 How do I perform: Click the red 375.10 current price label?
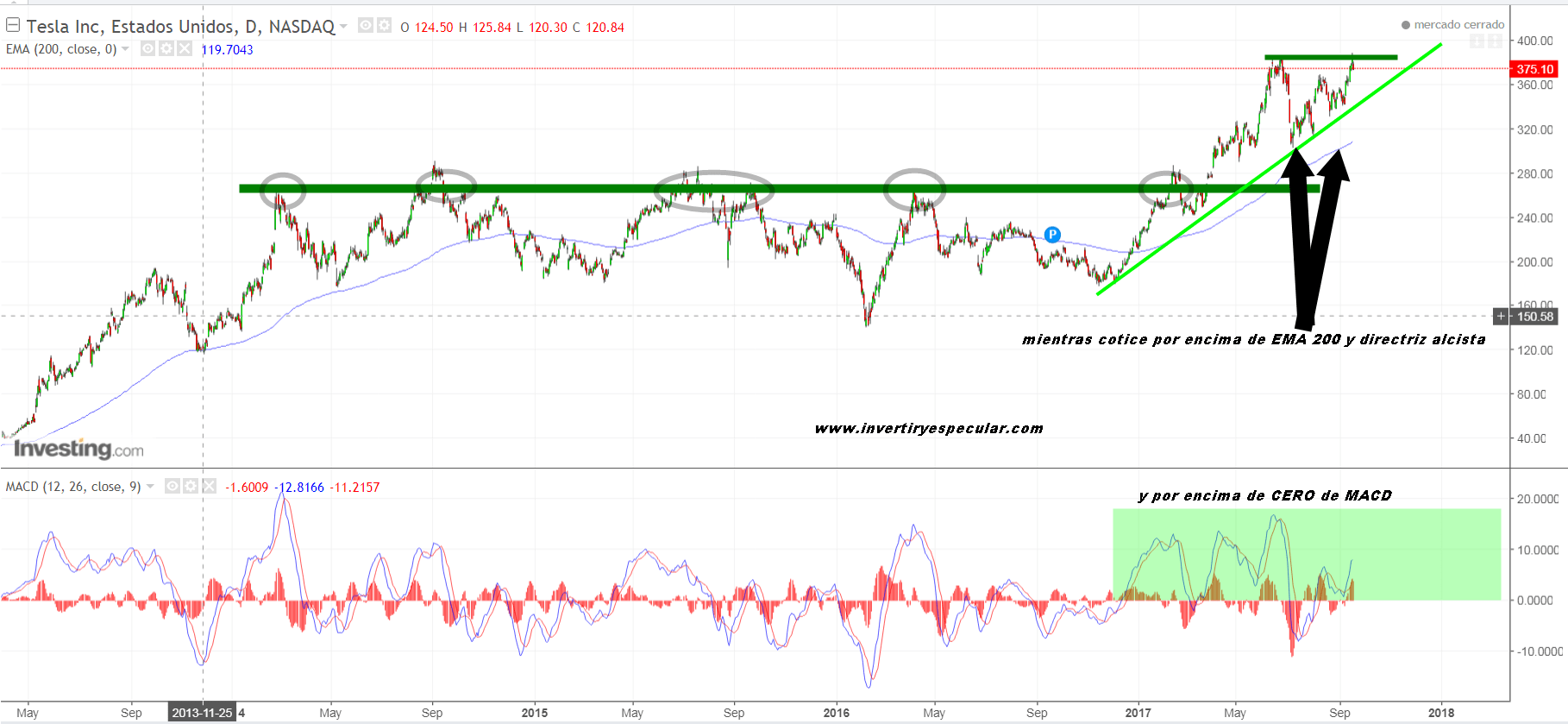(1534, 69)
